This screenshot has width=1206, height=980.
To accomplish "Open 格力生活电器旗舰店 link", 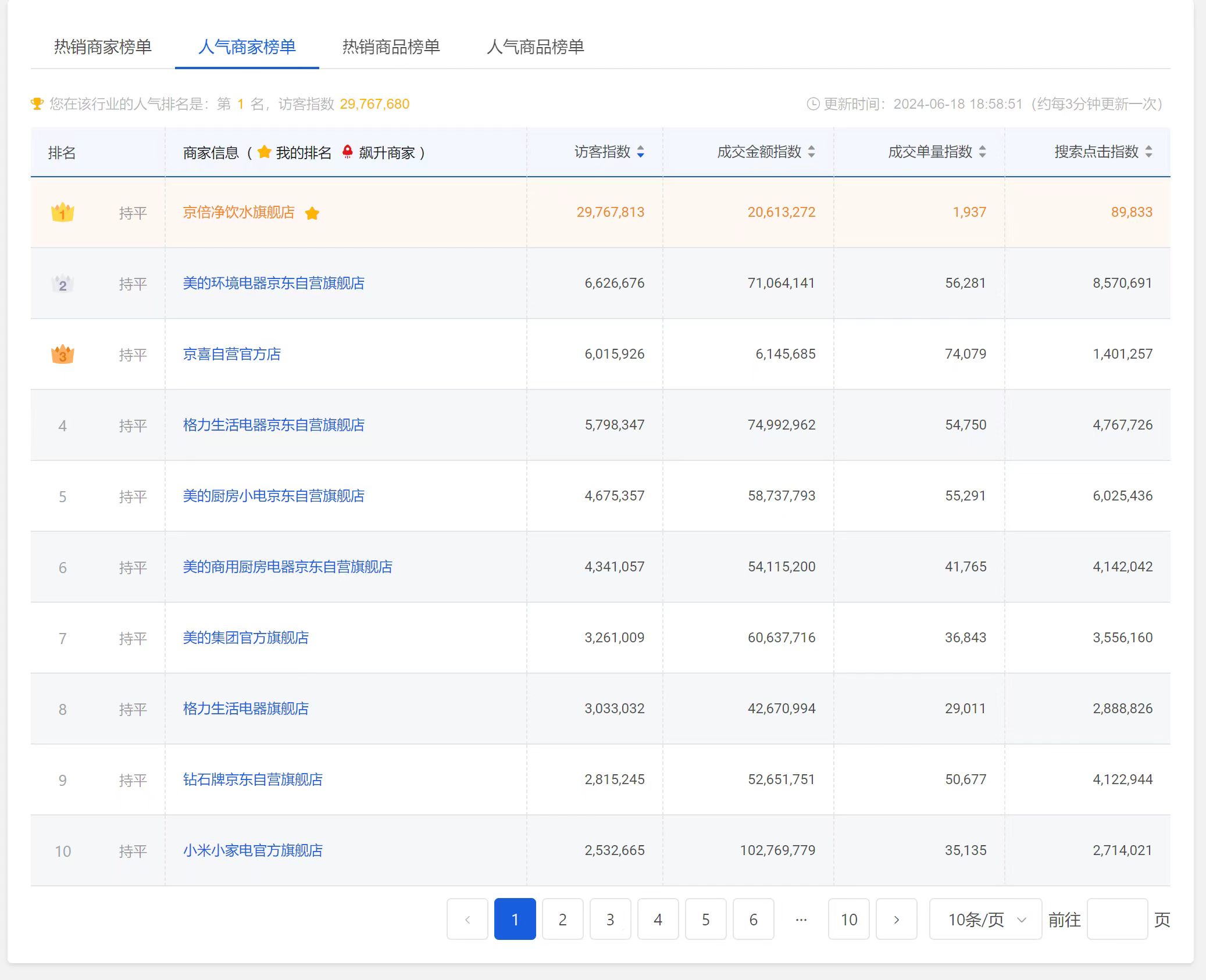I will pyautogui.click(x=246, y=709).
